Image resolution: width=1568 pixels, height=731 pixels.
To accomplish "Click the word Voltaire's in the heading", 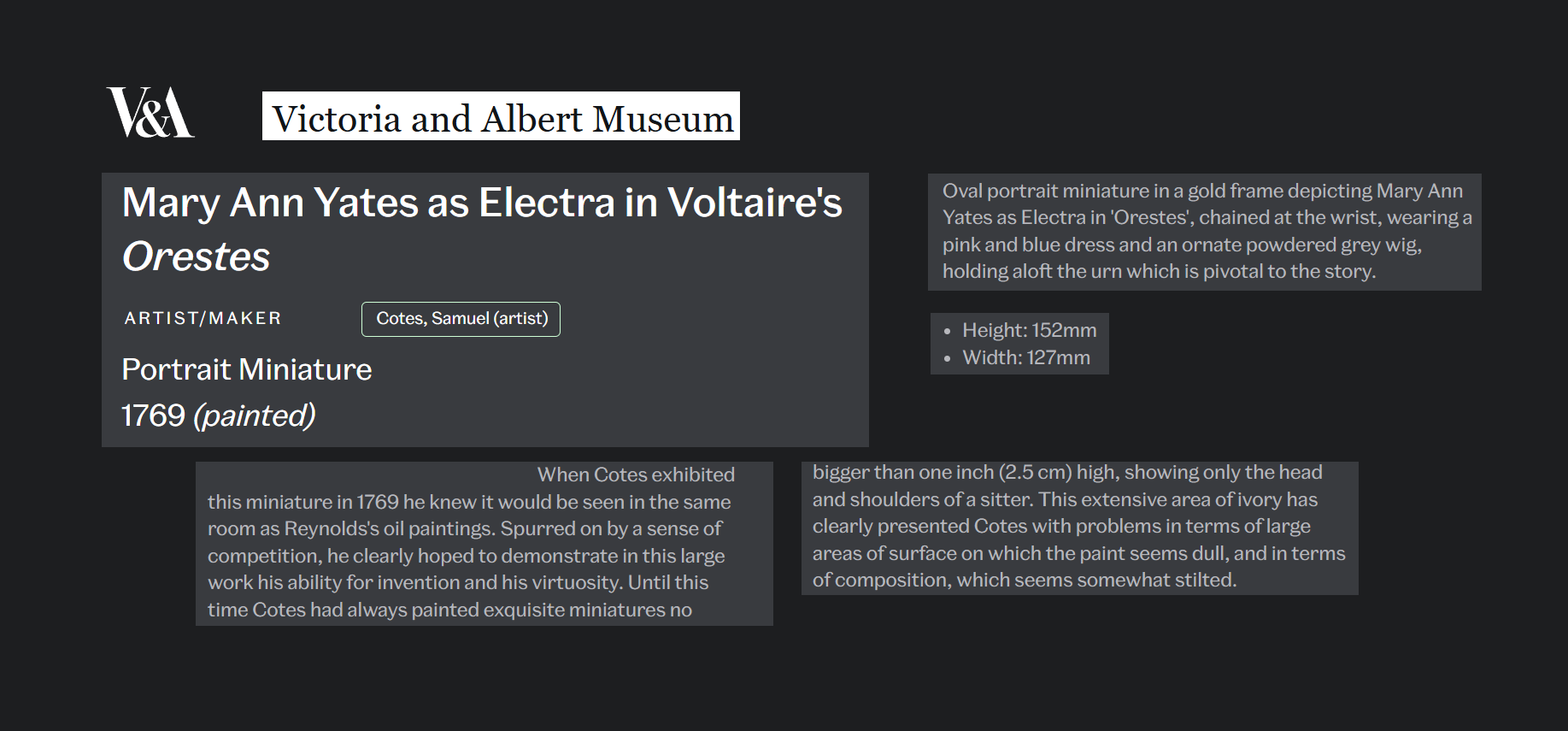I will point(755,203).
